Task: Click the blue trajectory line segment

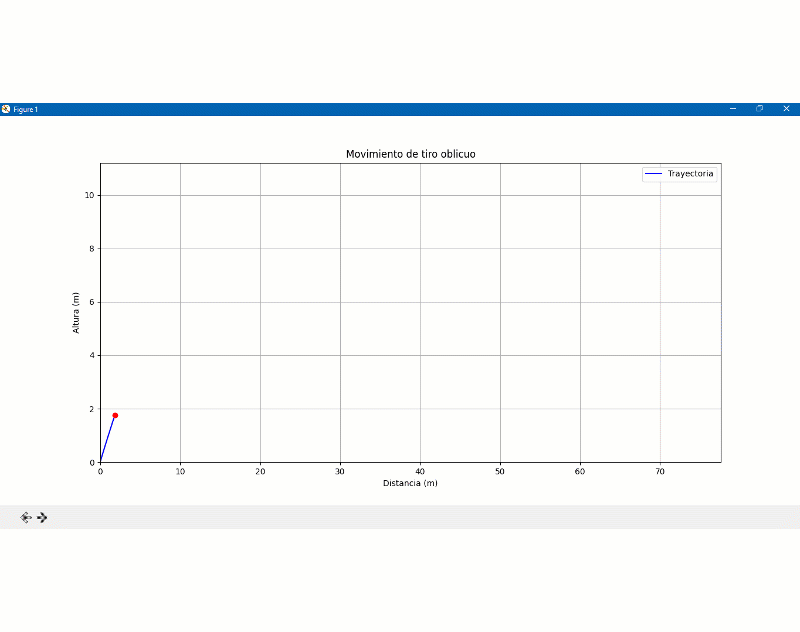Action: (107, 439)
